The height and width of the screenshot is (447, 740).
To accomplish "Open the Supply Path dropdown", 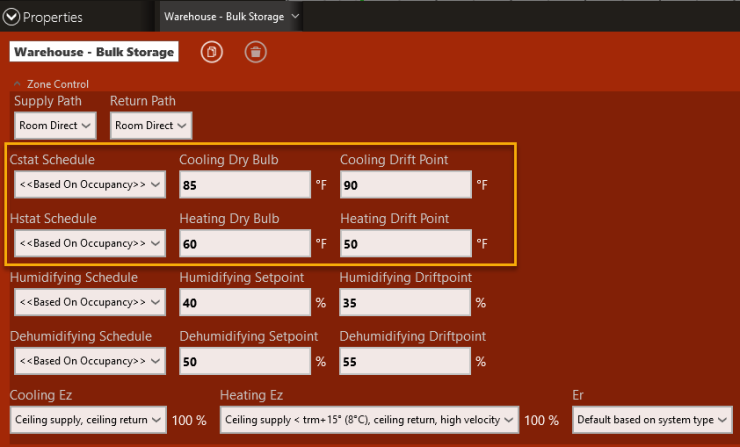I will click(55, 125).
